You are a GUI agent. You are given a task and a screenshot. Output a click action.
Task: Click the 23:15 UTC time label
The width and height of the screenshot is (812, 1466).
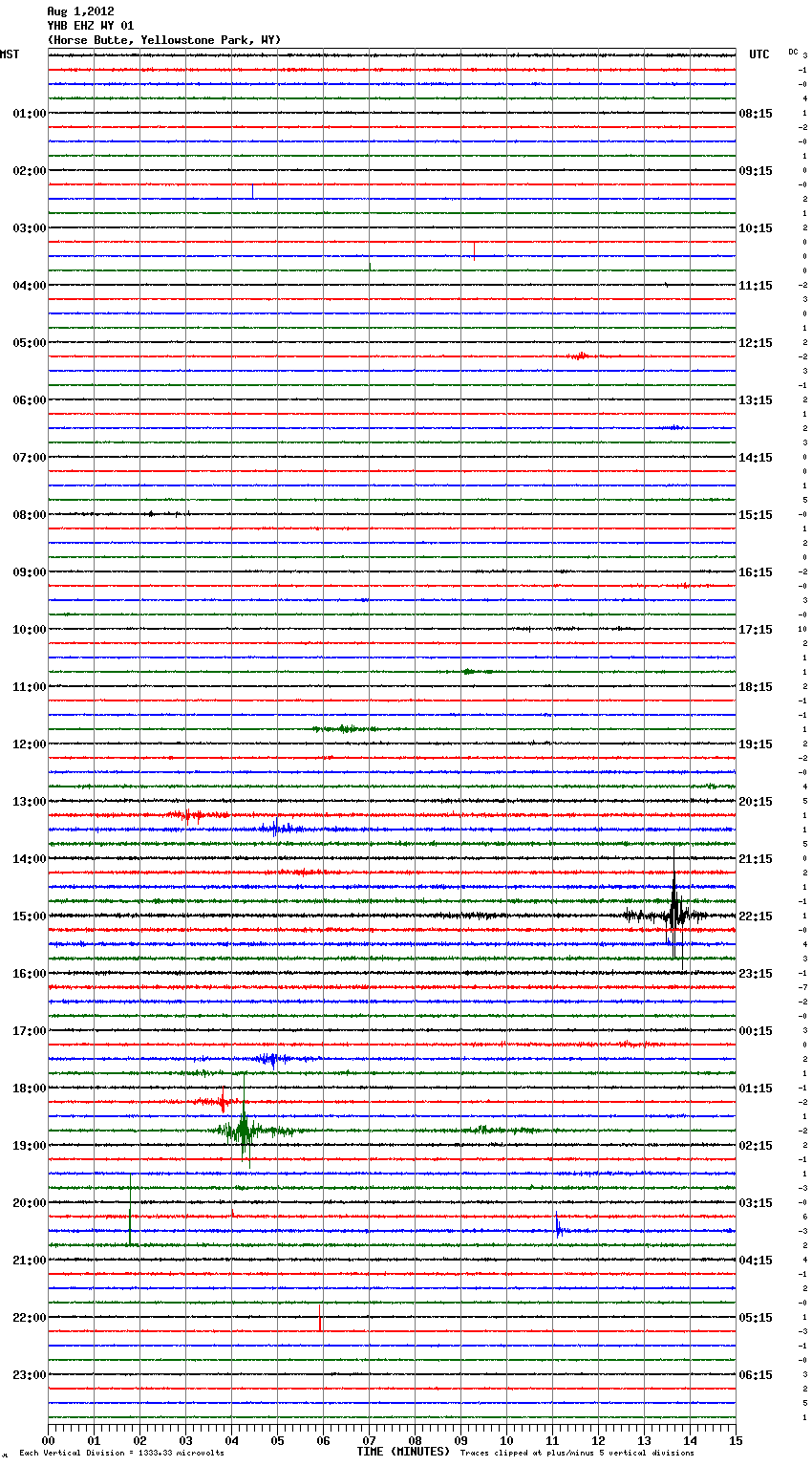[x=756, y=974]
